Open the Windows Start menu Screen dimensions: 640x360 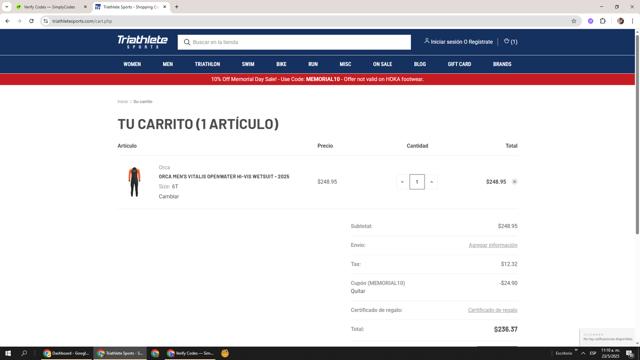click(x=8, y=353)
